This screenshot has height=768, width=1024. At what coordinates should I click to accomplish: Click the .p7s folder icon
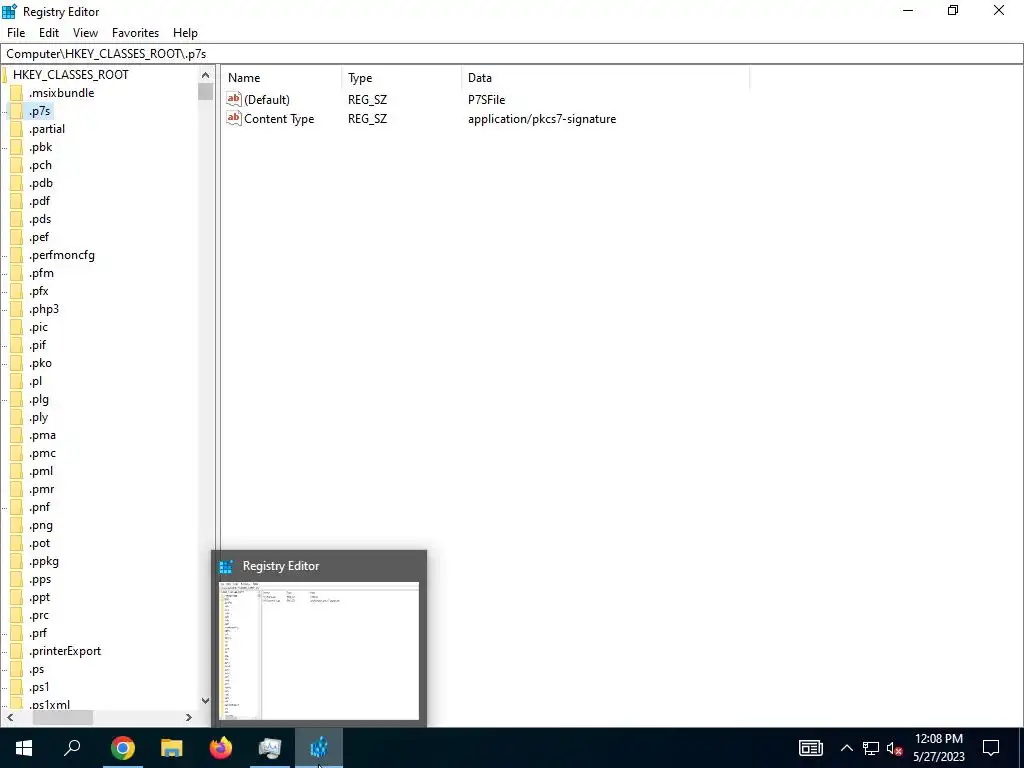click(x=16, y=111)
